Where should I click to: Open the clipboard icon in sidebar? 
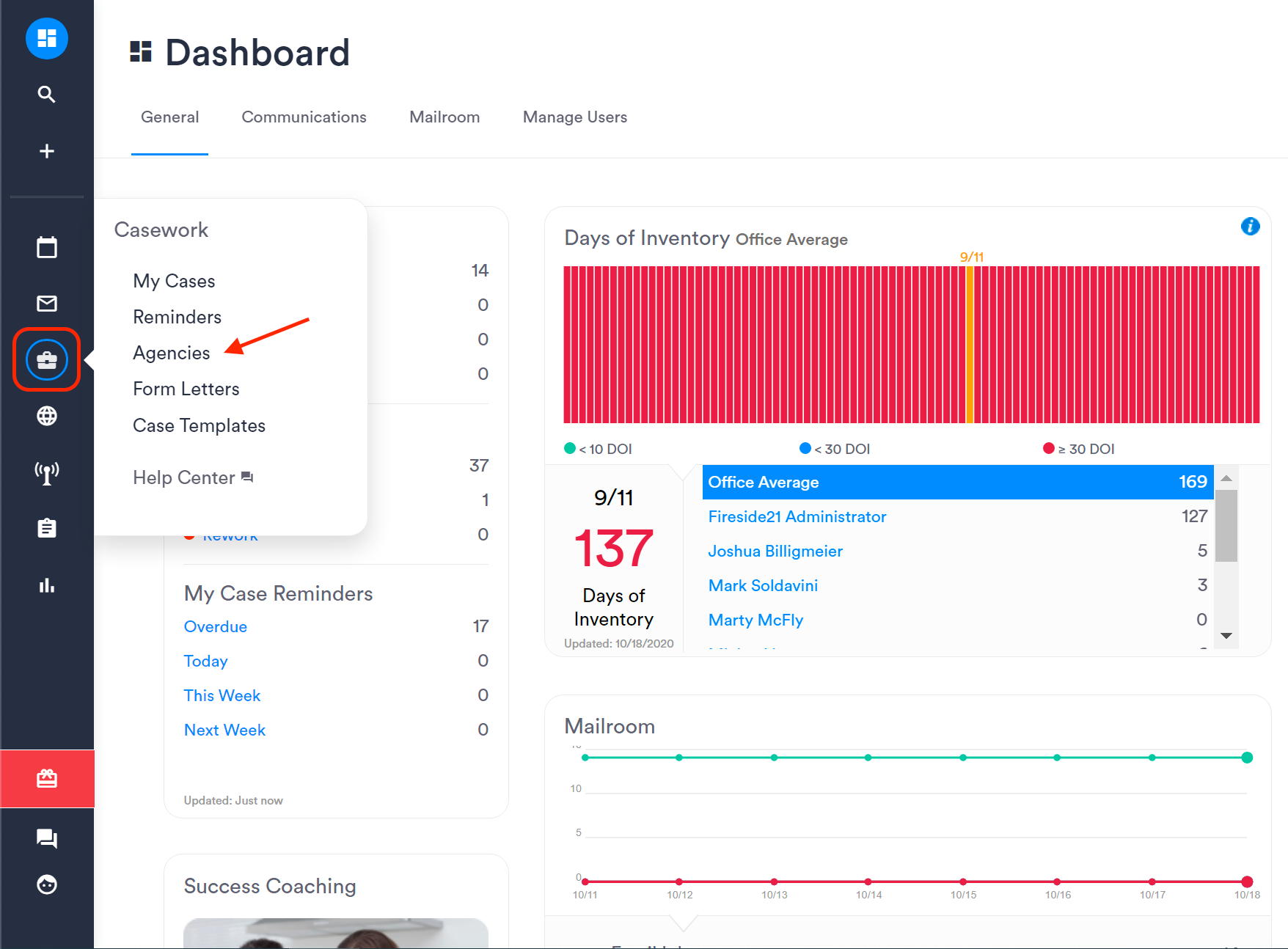click(47, 528)
